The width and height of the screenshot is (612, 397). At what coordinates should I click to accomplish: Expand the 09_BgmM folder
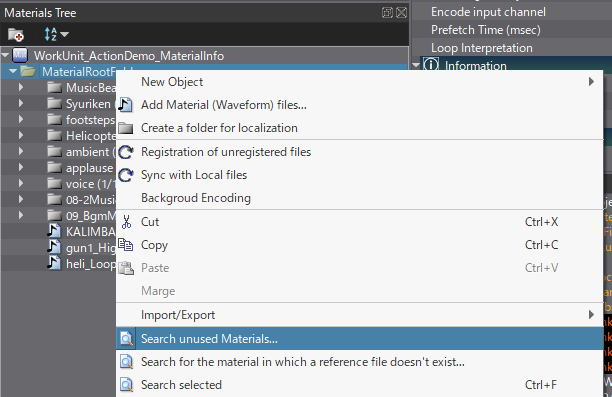point(21,215)
